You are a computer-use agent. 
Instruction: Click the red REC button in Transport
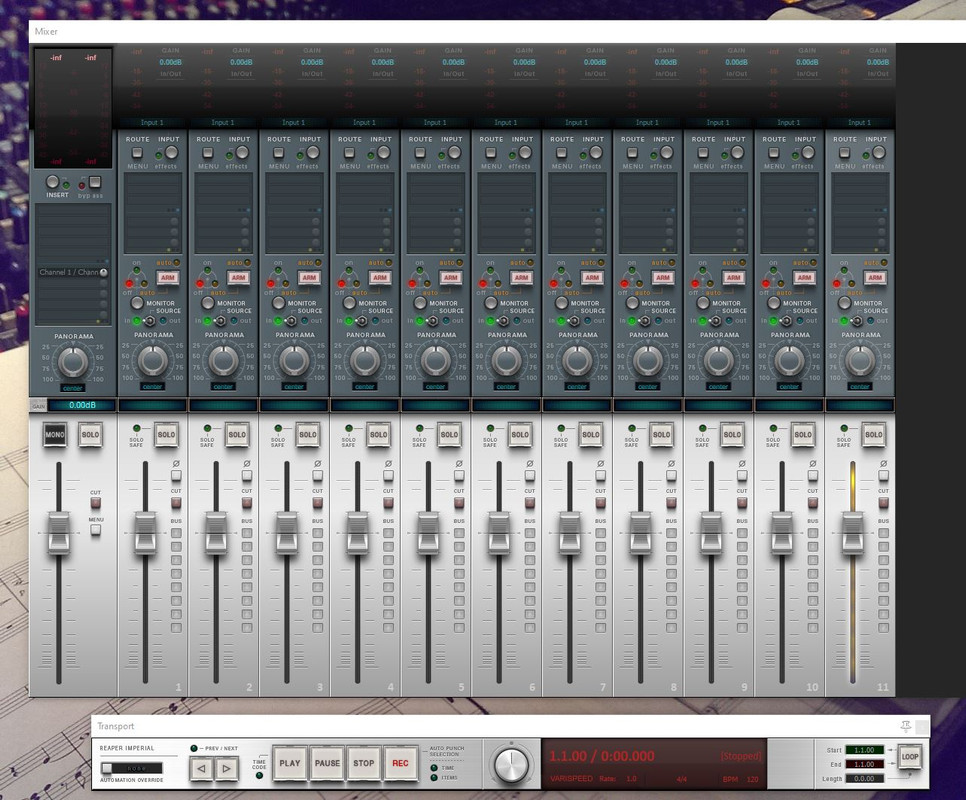click(x=400, y=763)
